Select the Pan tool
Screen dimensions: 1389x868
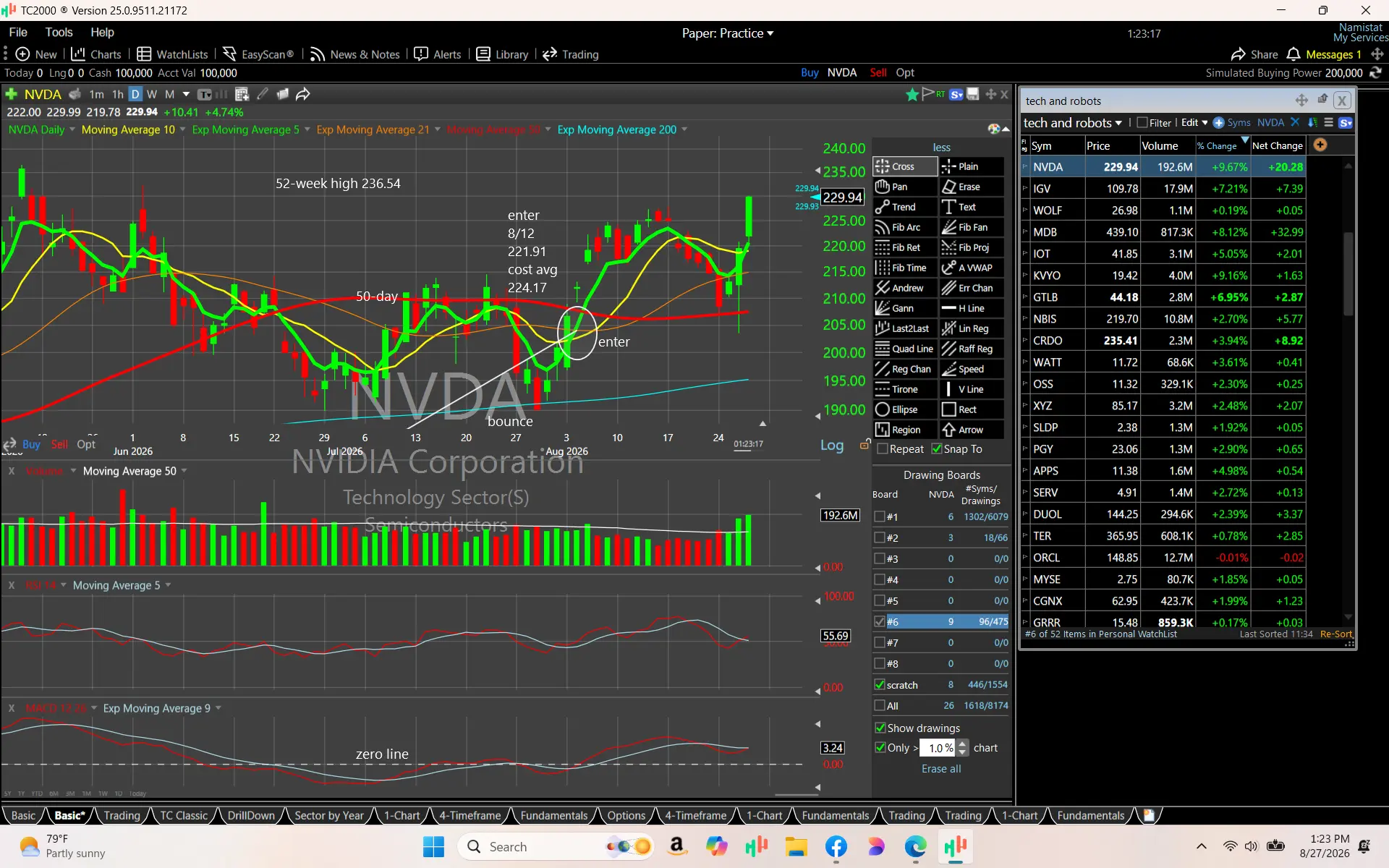pos(905,187)
